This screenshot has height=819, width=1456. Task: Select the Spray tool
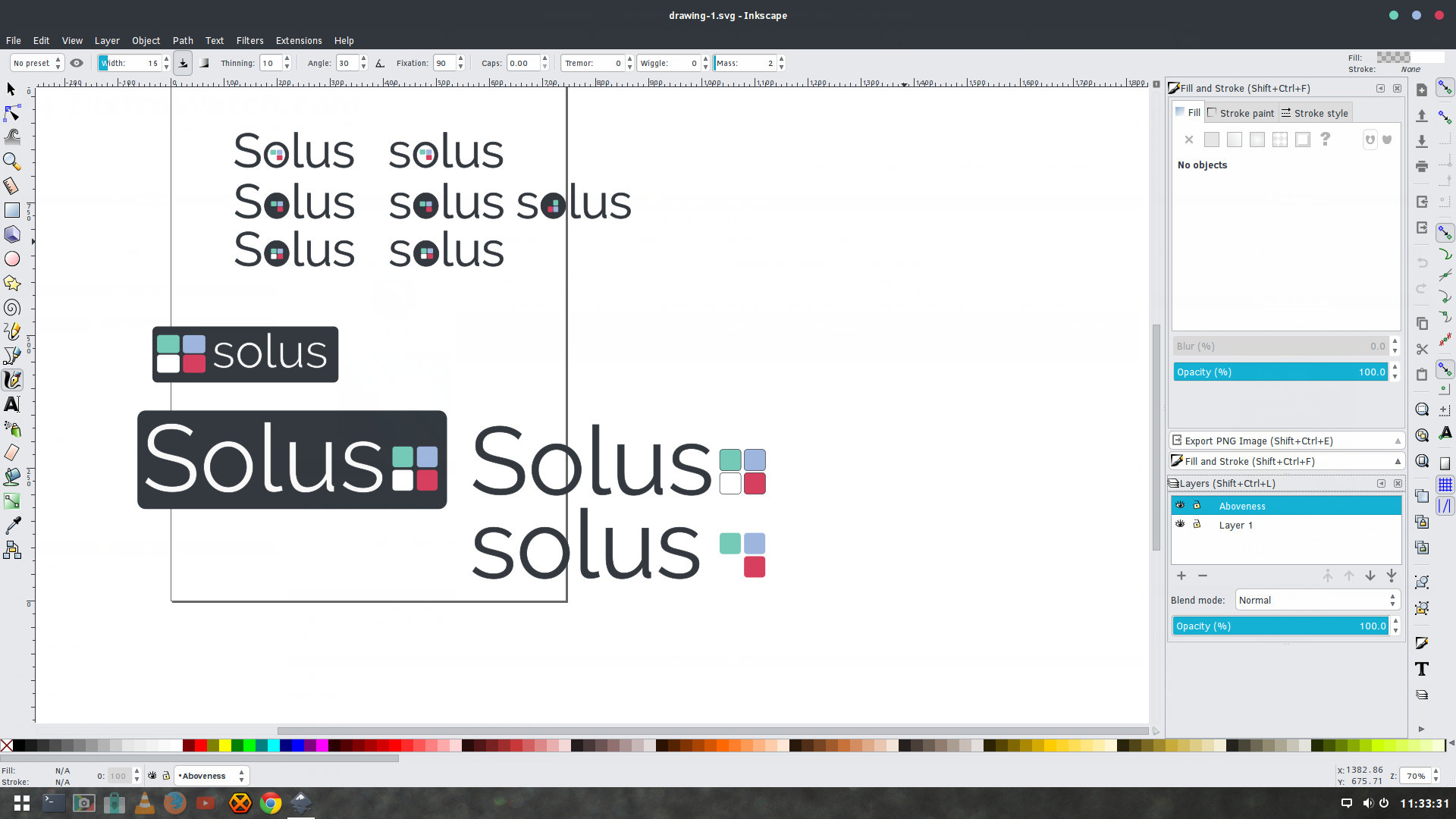point(11,428)
